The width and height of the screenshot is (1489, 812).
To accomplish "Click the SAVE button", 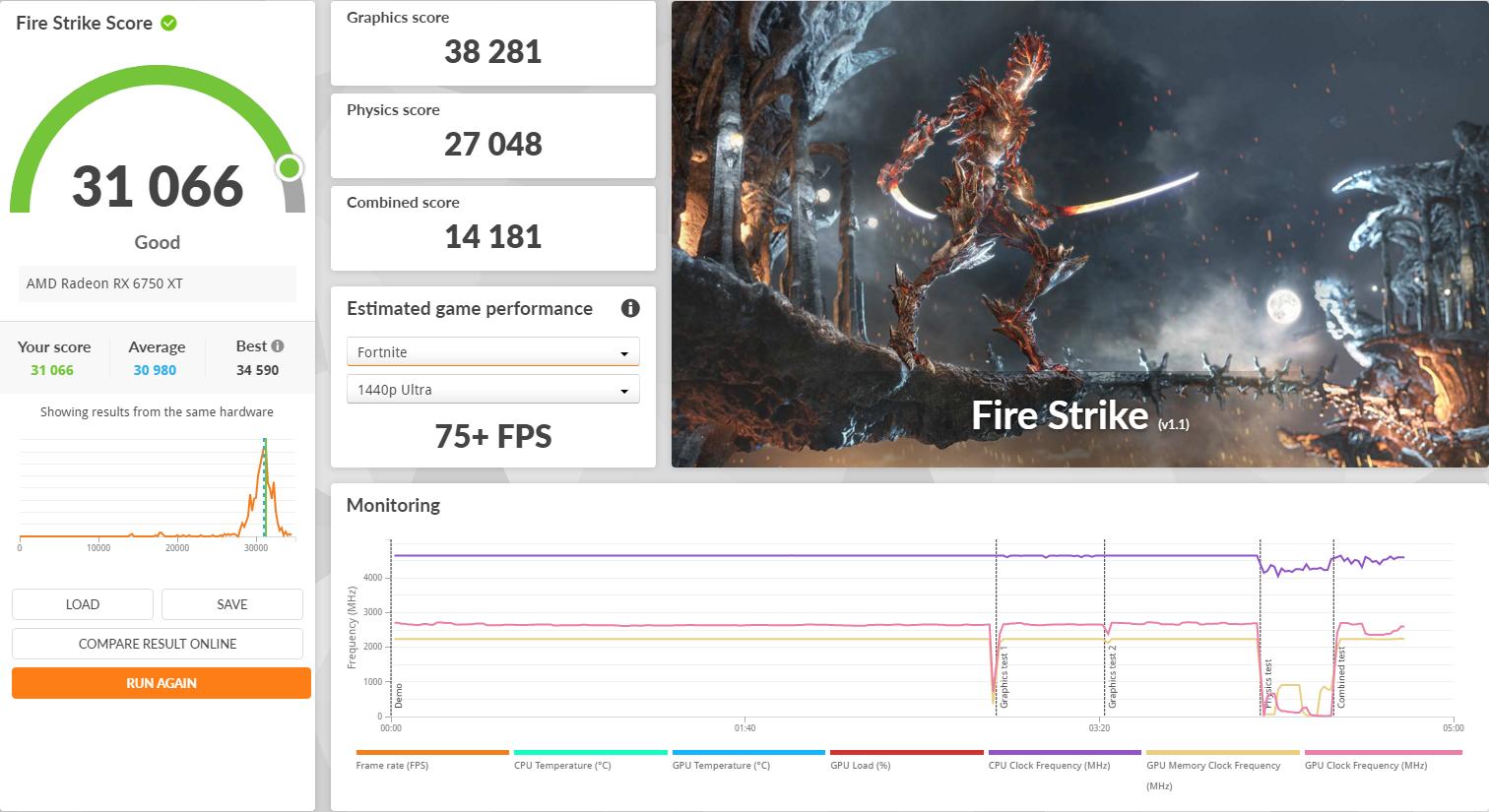I will point(232,603).
